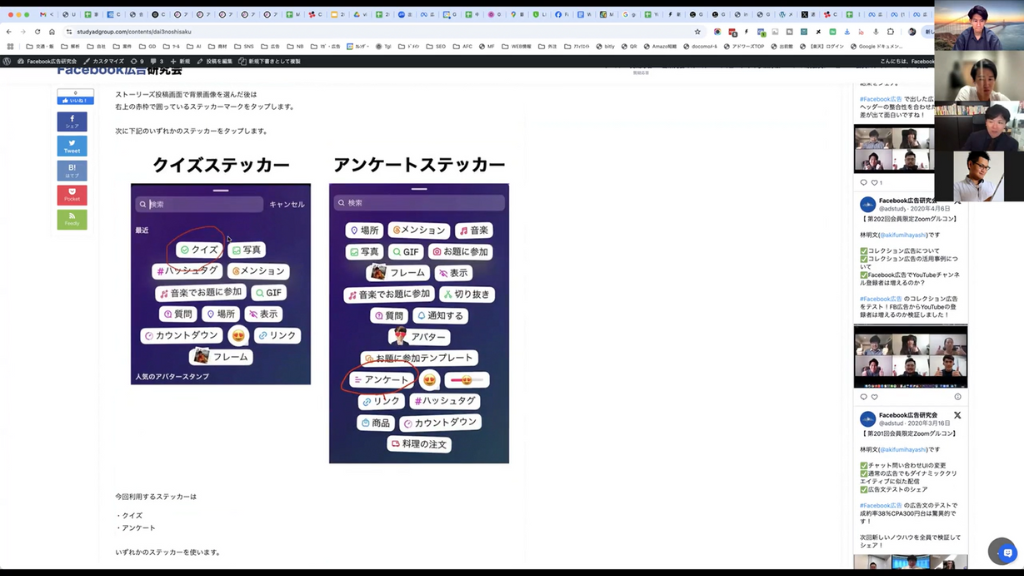The width and height of the screenshot is (1024, 576).
Task: Reply to the first tweet via bubble icon
Action: 863,183
